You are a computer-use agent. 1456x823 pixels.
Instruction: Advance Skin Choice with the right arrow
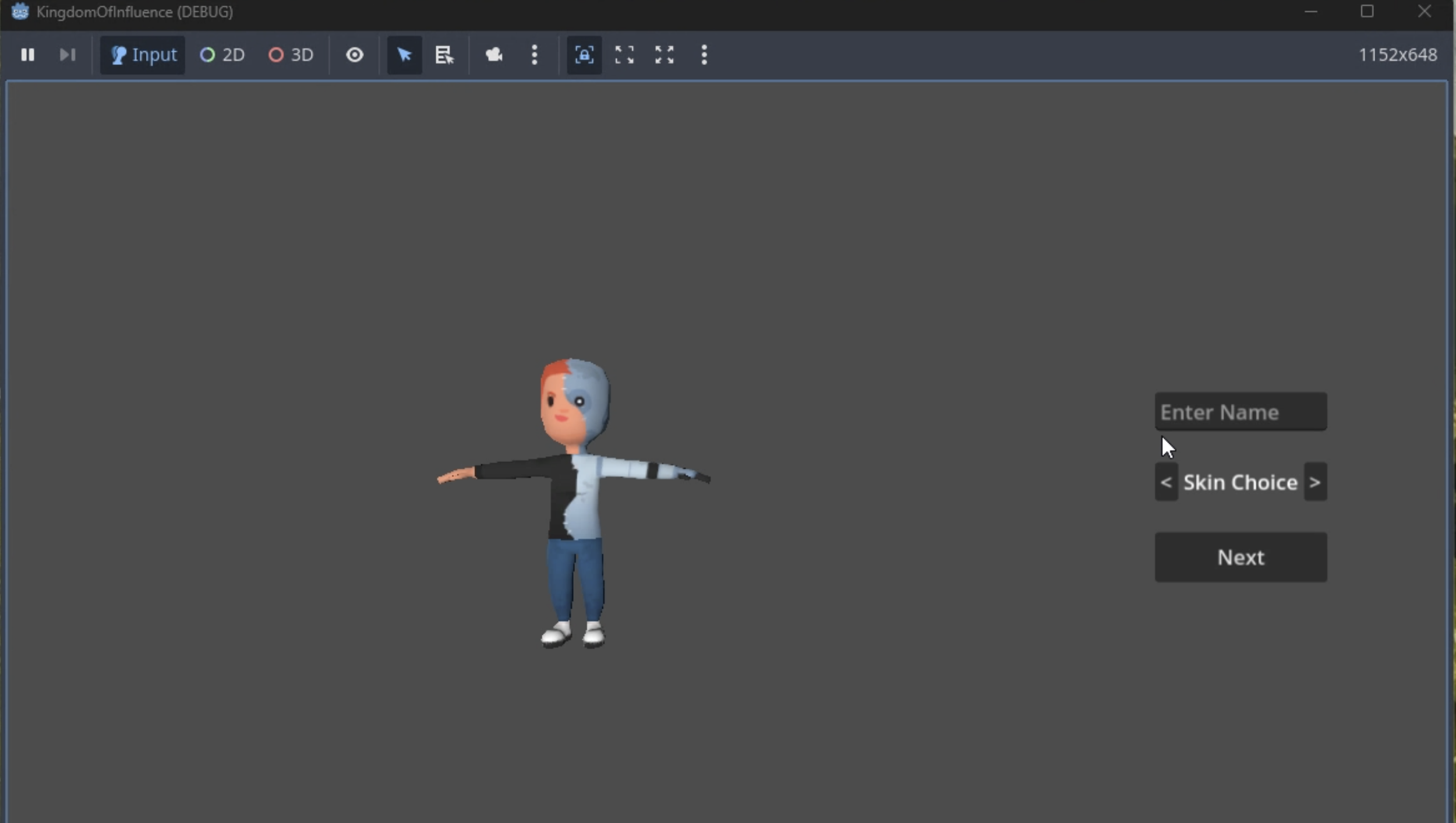(1315, 482)
